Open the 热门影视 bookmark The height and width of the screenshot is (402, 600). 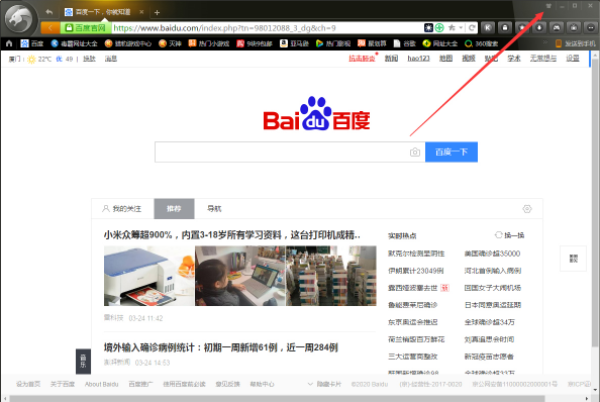(x=333, y=43)
